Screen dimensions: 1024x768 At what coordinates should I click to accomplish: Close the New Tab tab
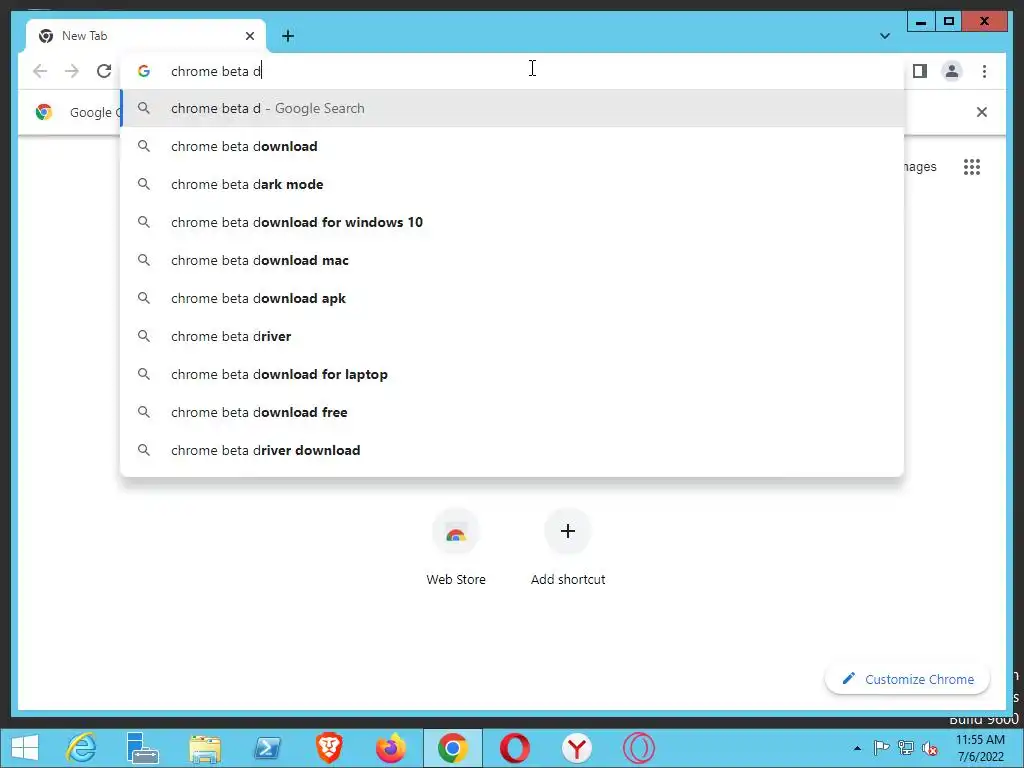point(249,36)
